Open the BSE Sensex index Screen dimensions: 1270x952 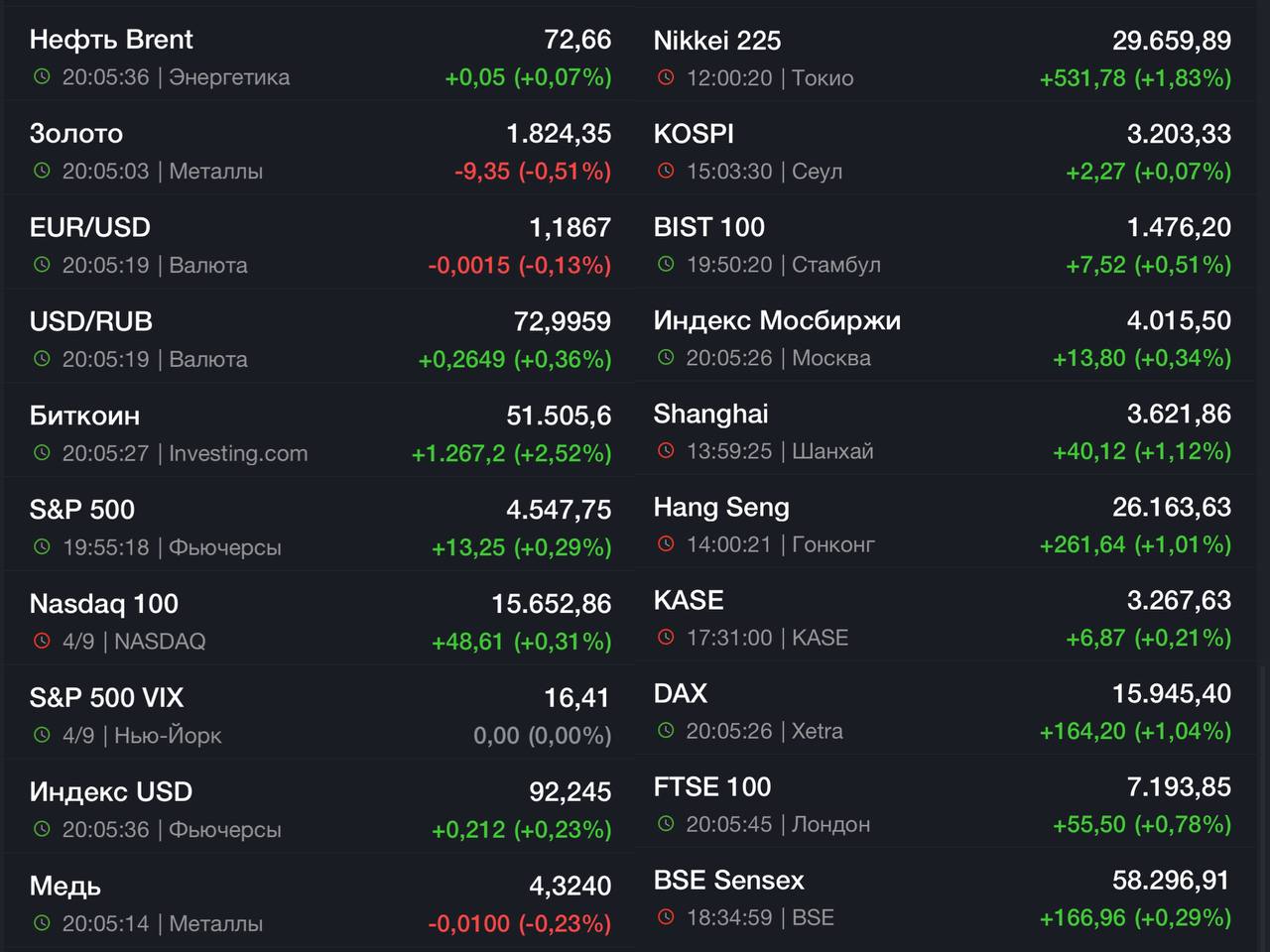[729, 880]
